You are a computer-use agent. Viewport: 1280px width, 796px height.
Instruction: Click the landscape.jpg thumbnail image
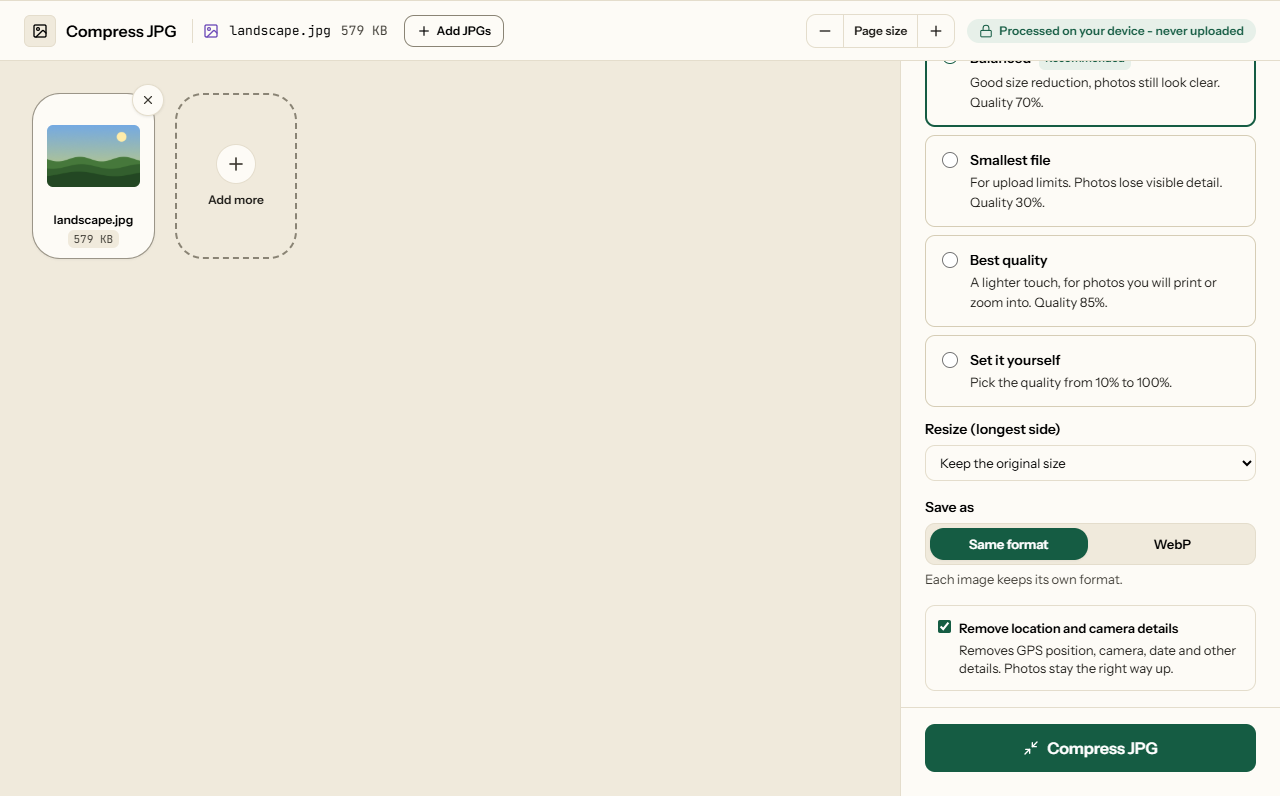pyautogui.click(x=93, y=156)
